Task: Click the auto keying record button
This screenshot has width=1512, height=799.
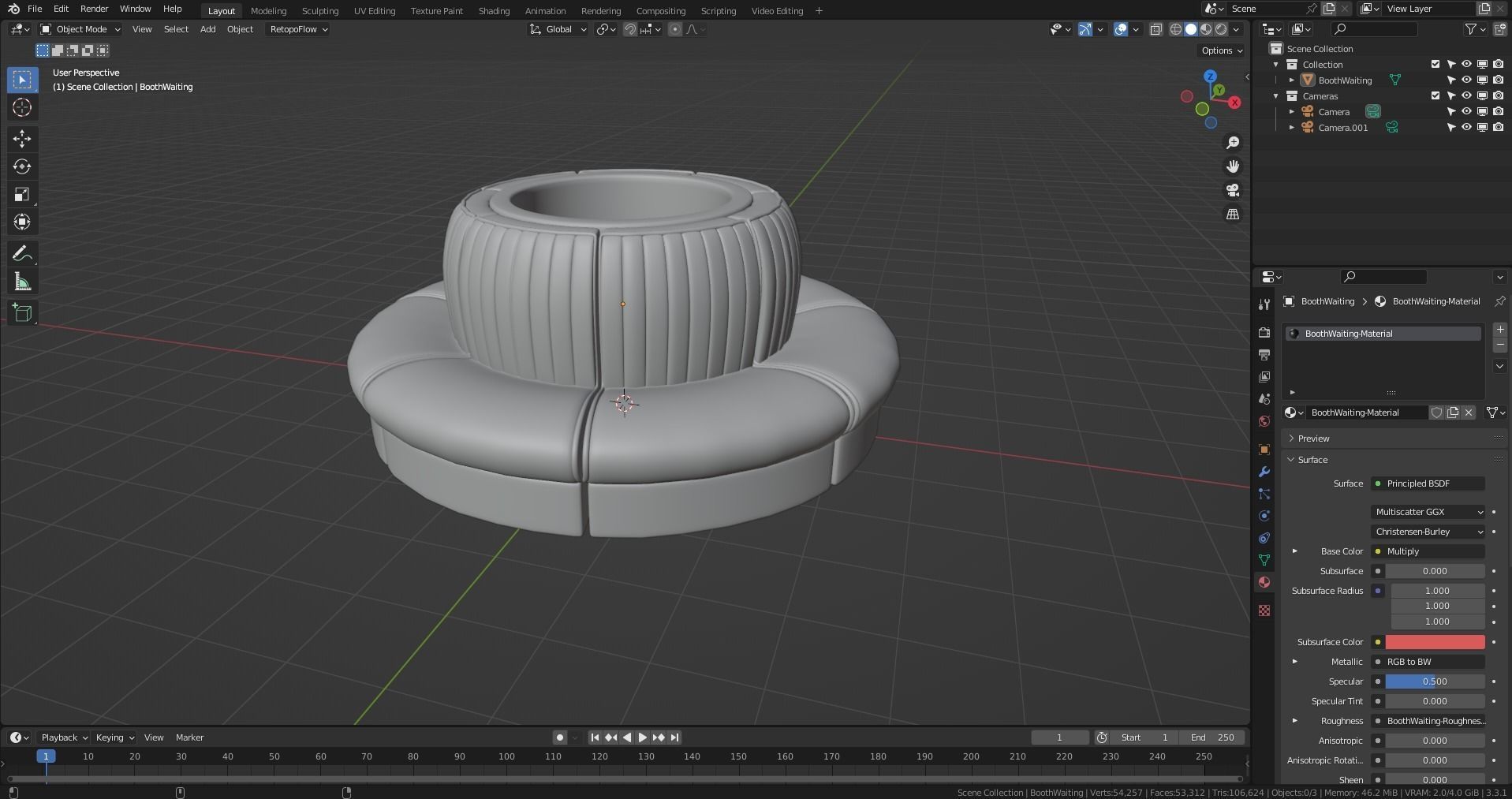Action: (559, 737)
